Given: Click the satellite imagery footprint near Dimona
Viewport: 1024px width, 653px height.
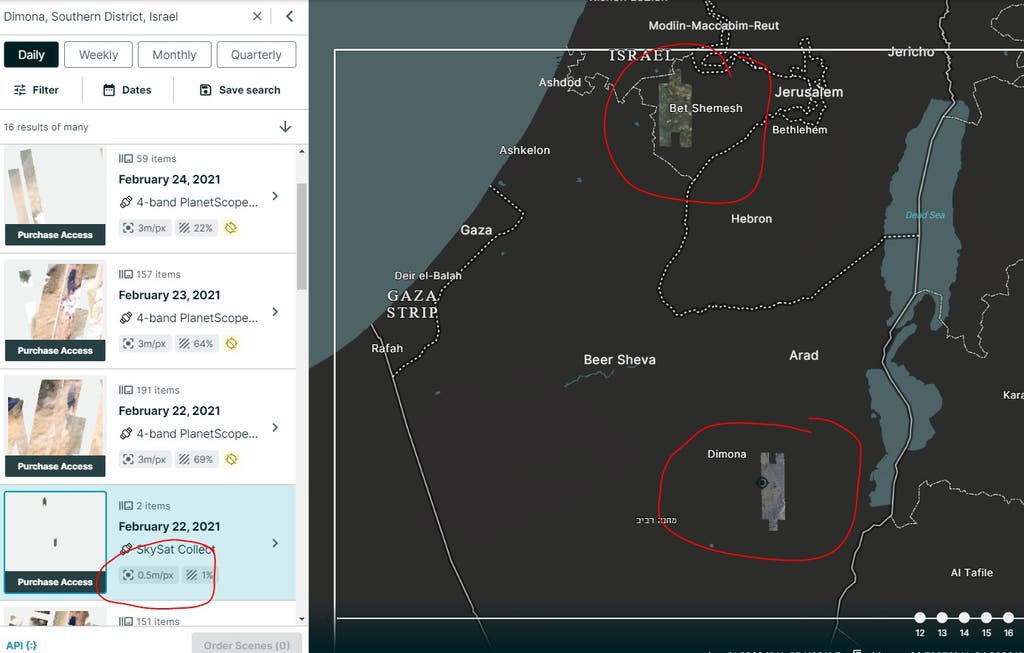Looking at the screenshot, I should 773,491.
